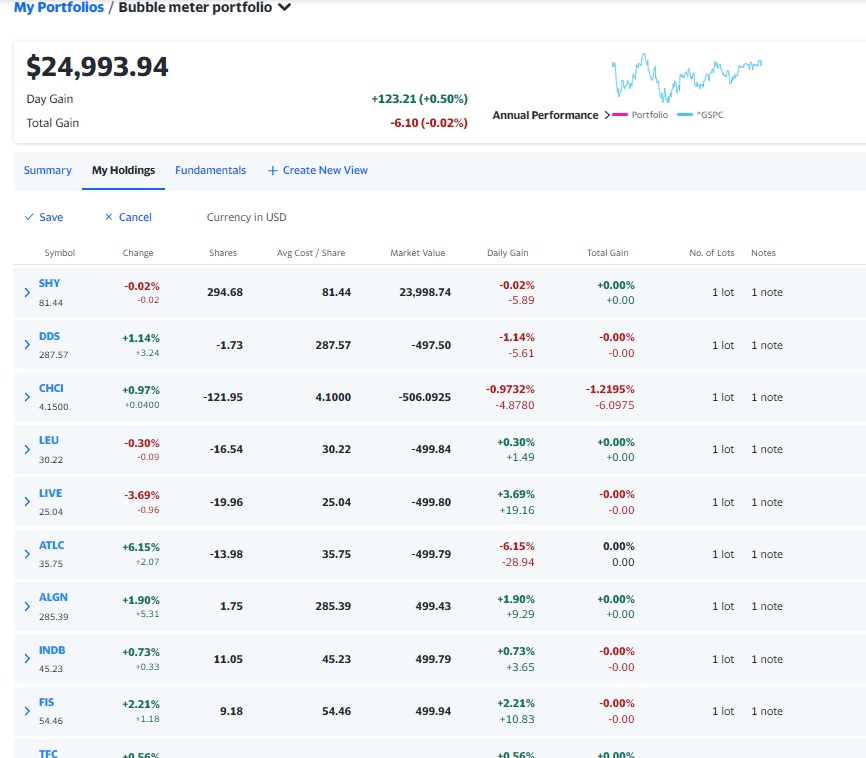
Task: Open the Fundamentals tab
Action: pyautogui.click(x=210, y=170)
